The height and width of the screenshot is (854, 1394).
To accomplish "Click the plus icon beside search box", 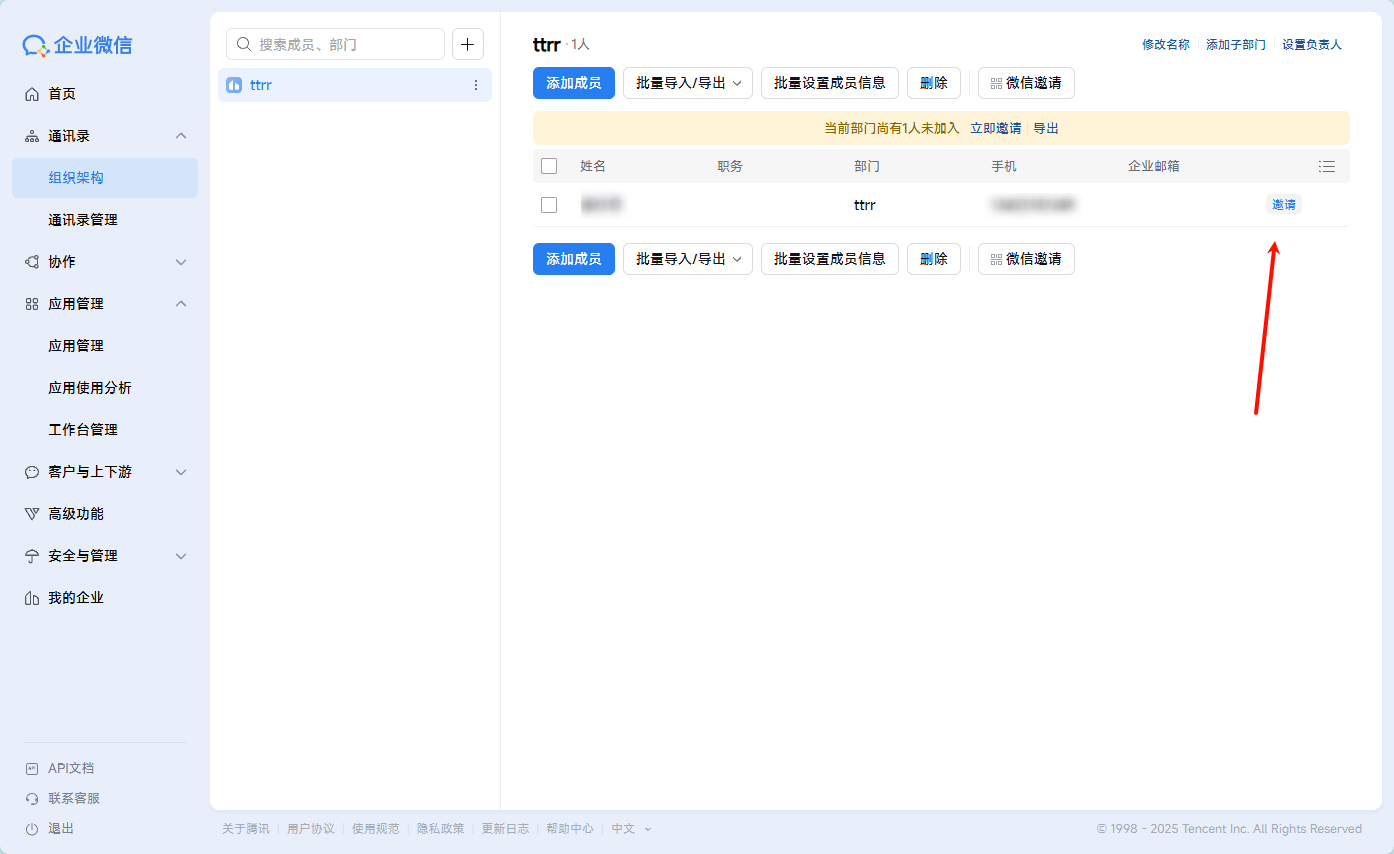I will 468,44.
